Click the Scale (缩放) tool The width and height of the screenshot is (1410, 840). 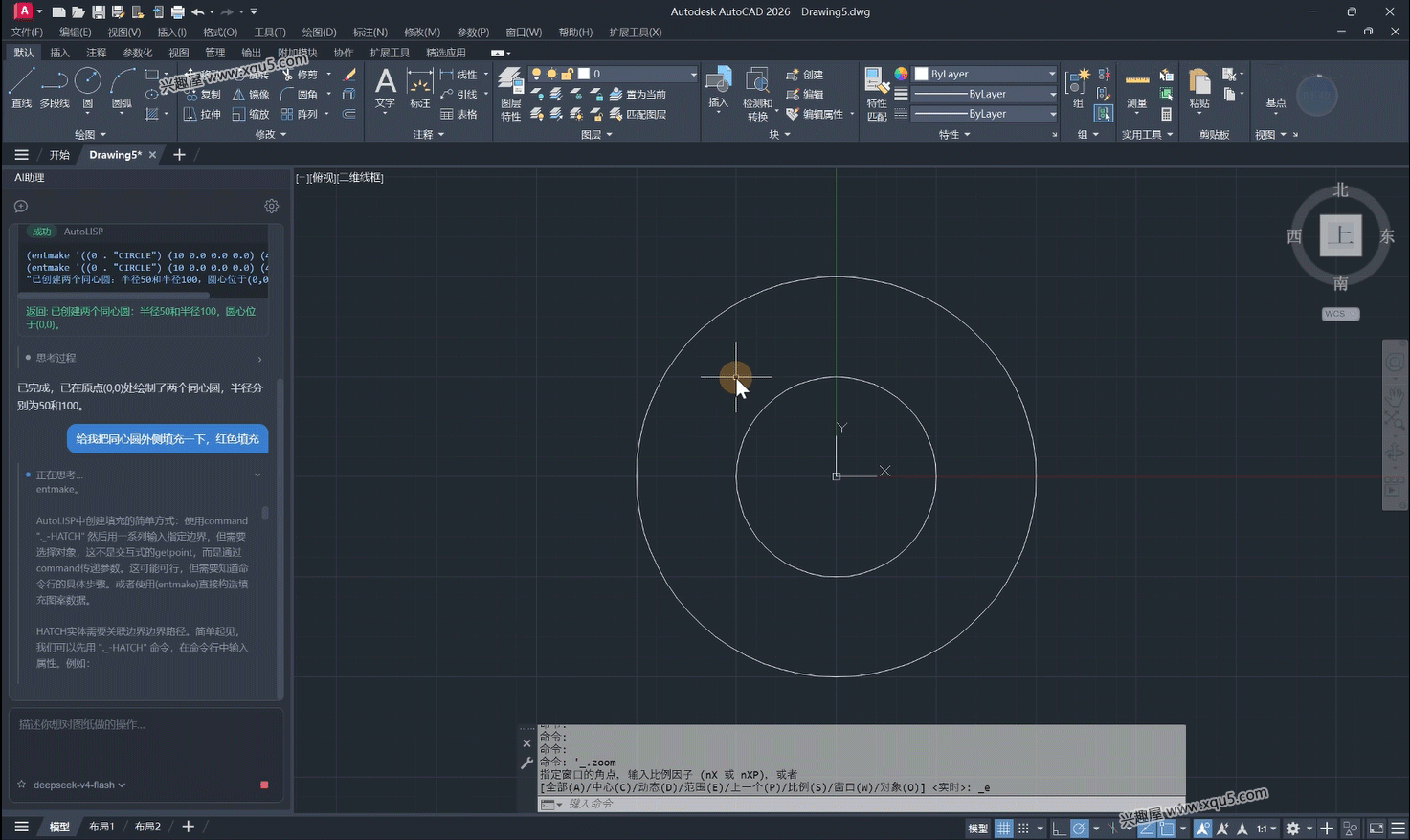251,114
